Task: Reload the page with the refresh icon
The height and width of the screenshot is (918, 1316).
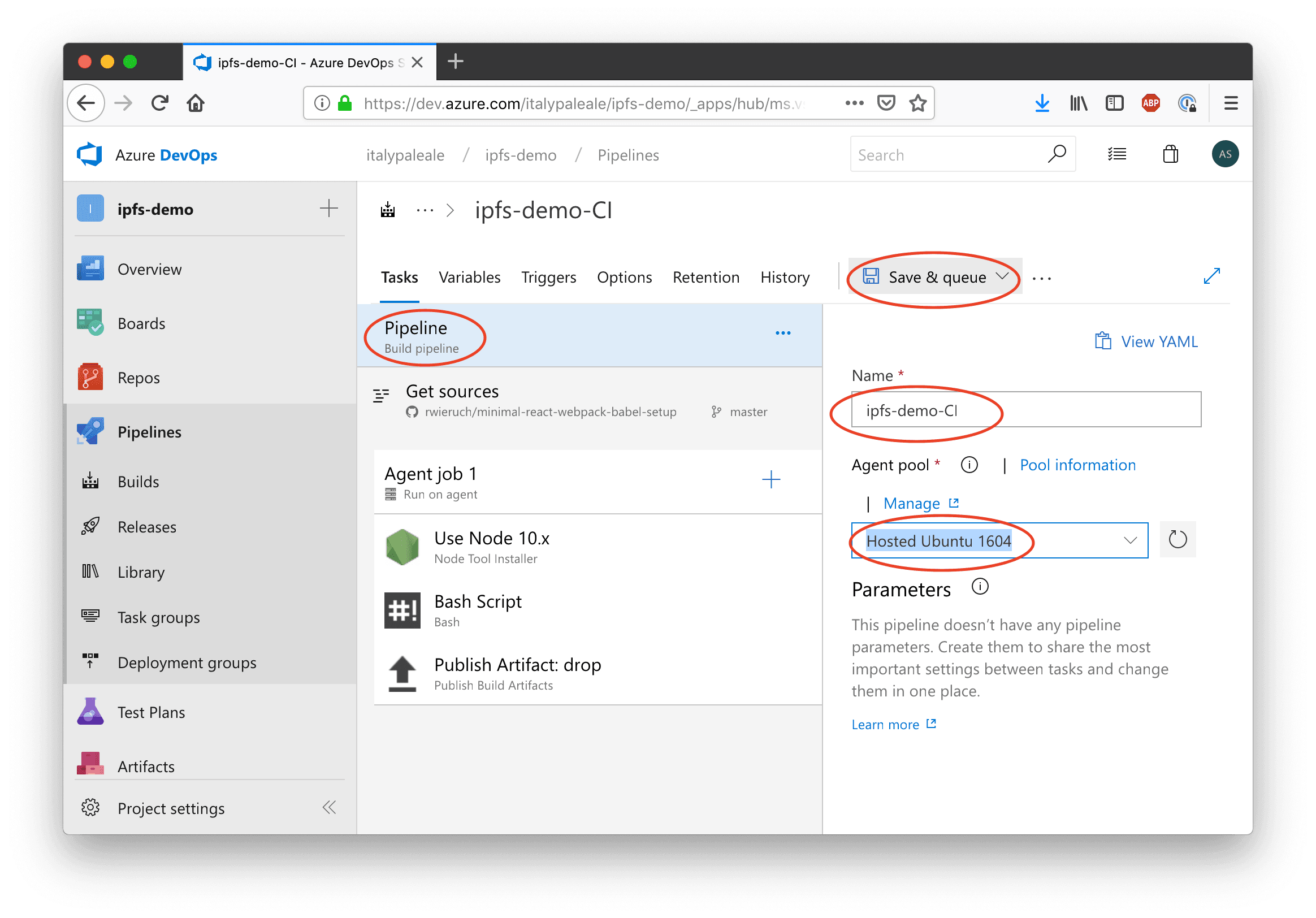Action: tap(160, 103)
